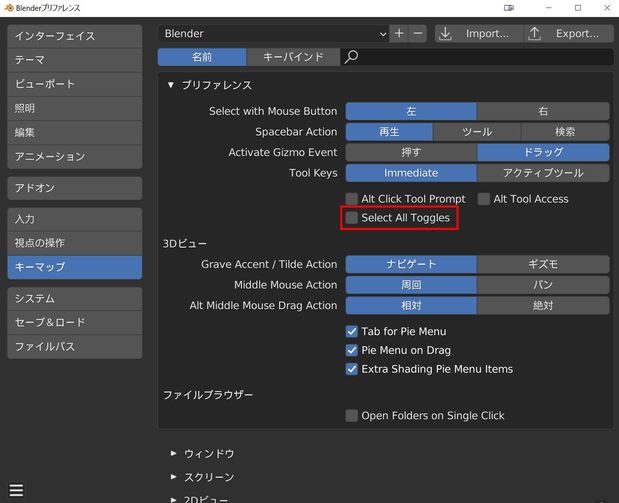Viewport: 619px width, 503px height.
Task: Enable Open Folders on Single Click
Action: 351,415
